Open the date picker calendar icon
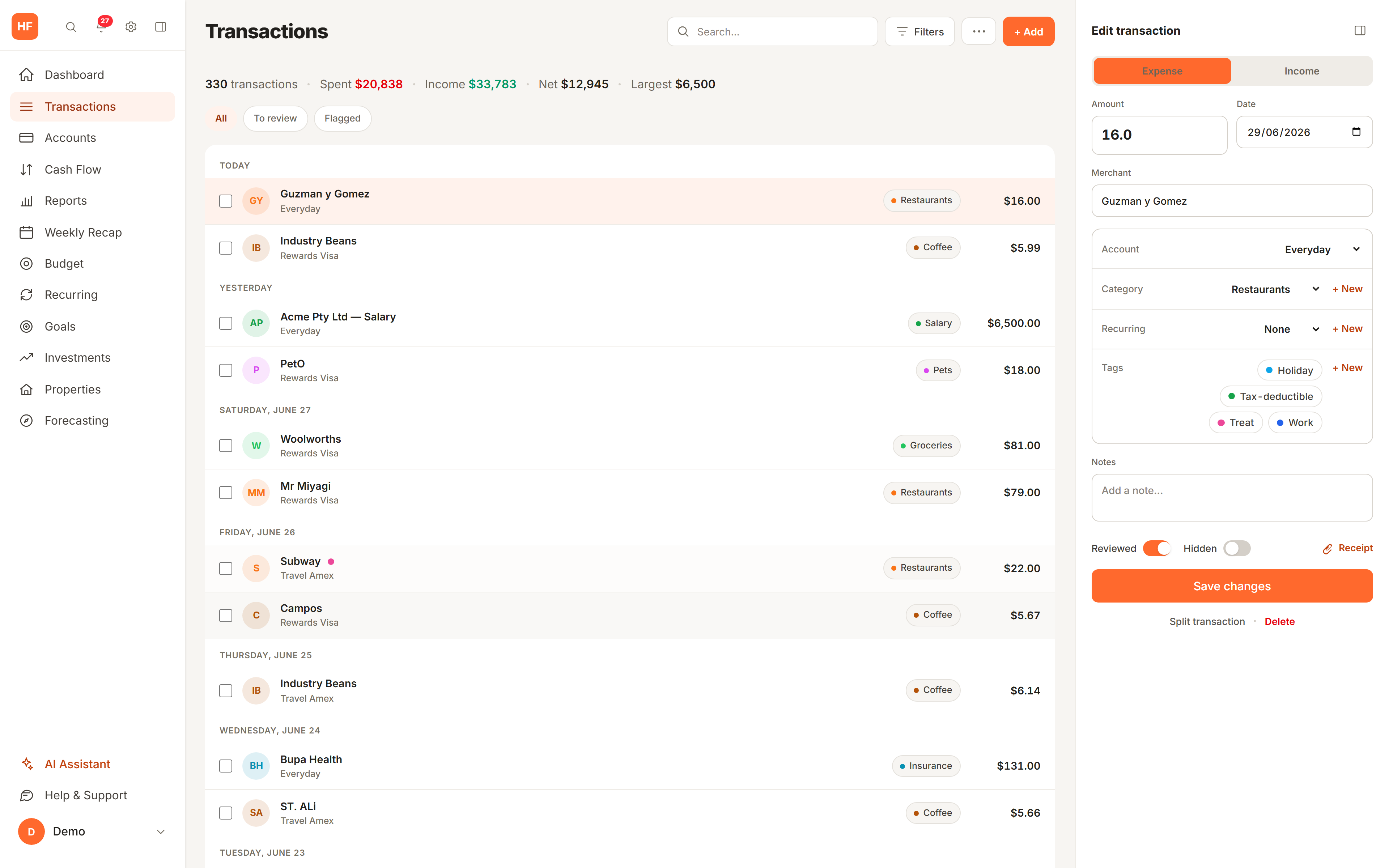Screen dimensions: 1389x868 click(x=1356, y=132)
